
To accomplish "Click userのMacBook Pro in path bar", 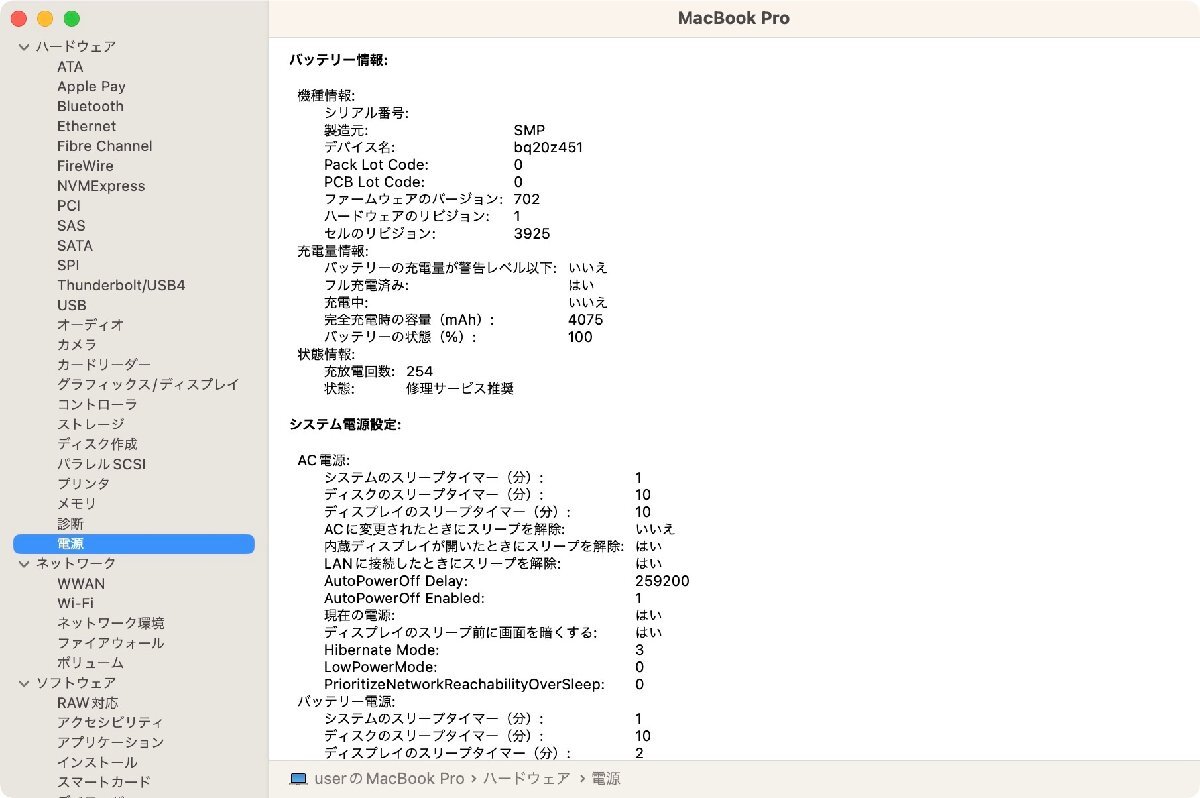I will 389,778.
